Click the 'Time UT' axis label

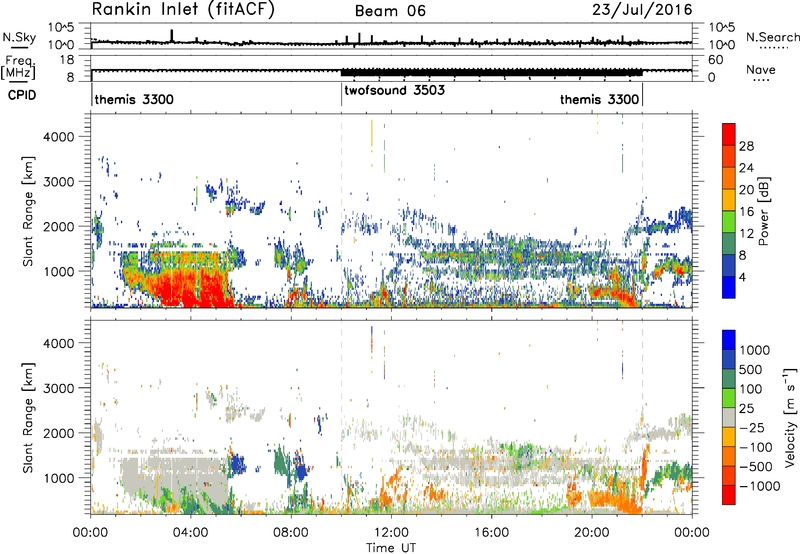pos(391,548)
